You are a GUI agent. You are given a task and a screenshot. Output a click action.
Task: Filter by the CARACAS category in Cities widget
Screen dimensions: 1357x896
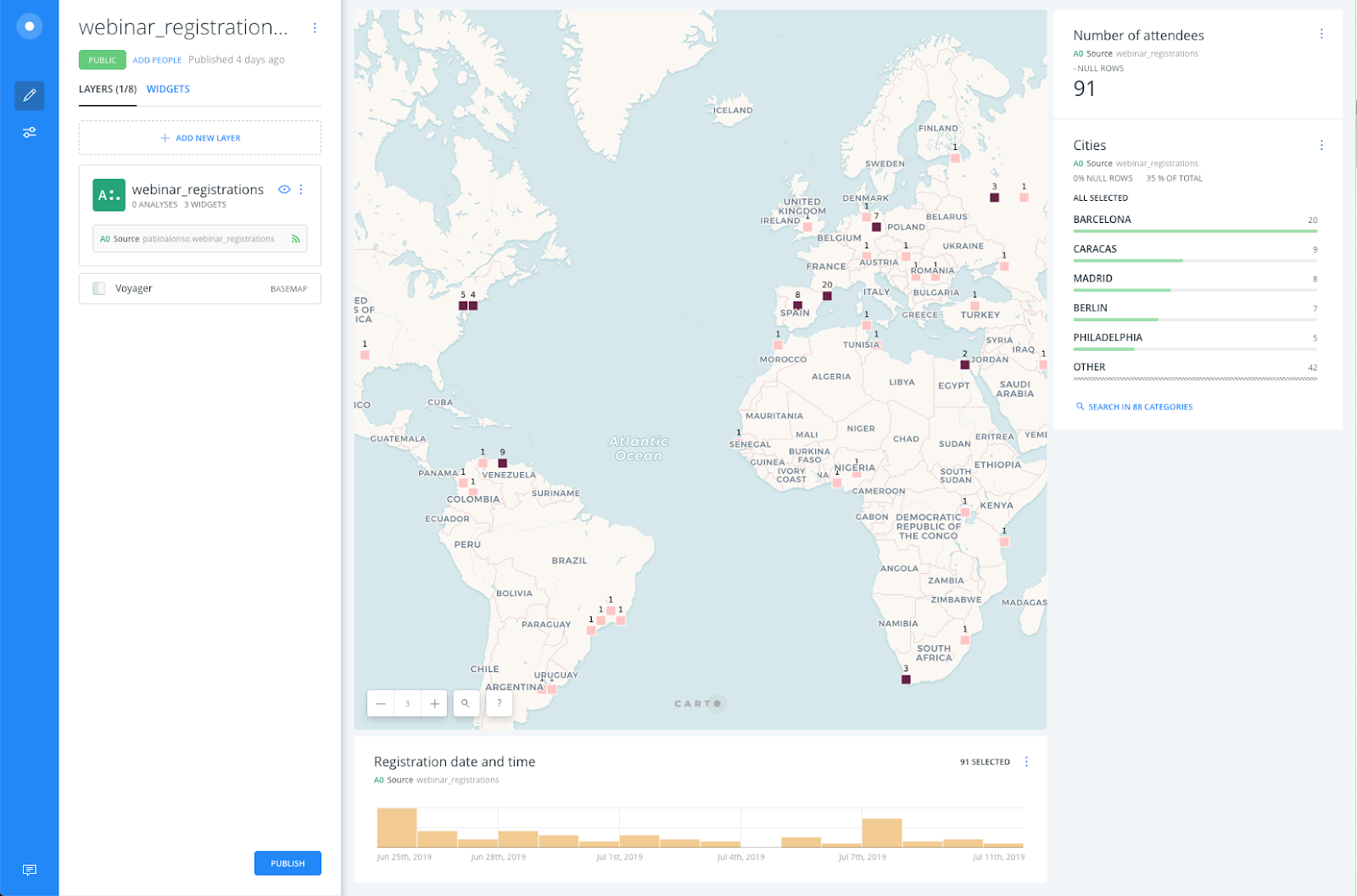coord(1095,248)
